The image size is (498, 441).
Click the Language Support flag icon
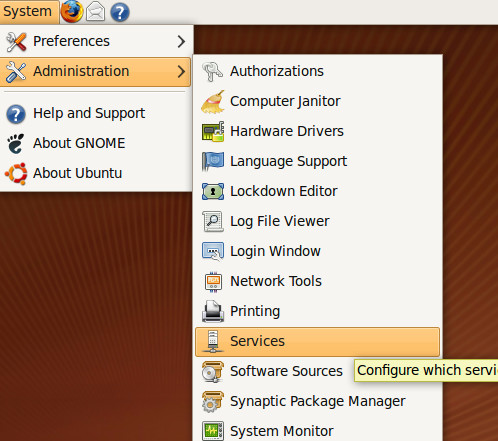pos(213,161)
